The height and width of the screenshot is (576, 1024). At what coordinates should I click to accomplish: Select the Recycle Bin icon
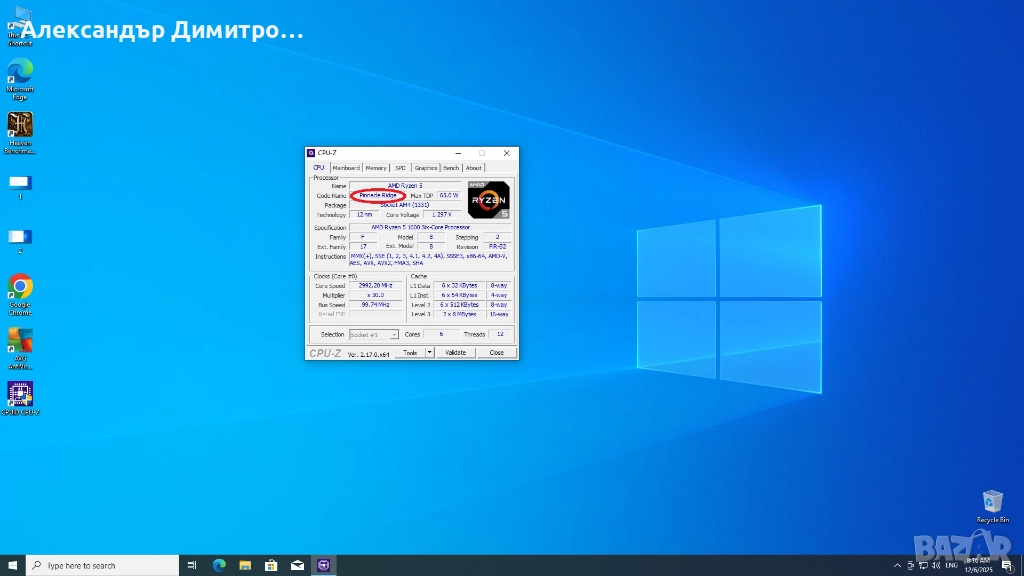[x=993, y=502]
